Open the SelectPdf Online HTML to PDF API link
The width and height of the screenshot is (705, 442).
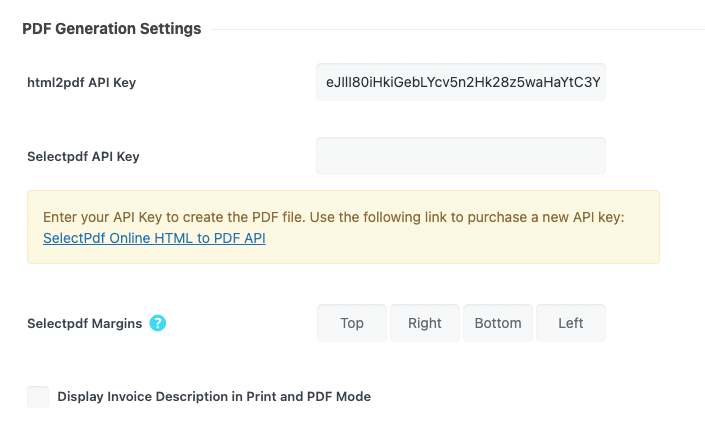(154, 239)
